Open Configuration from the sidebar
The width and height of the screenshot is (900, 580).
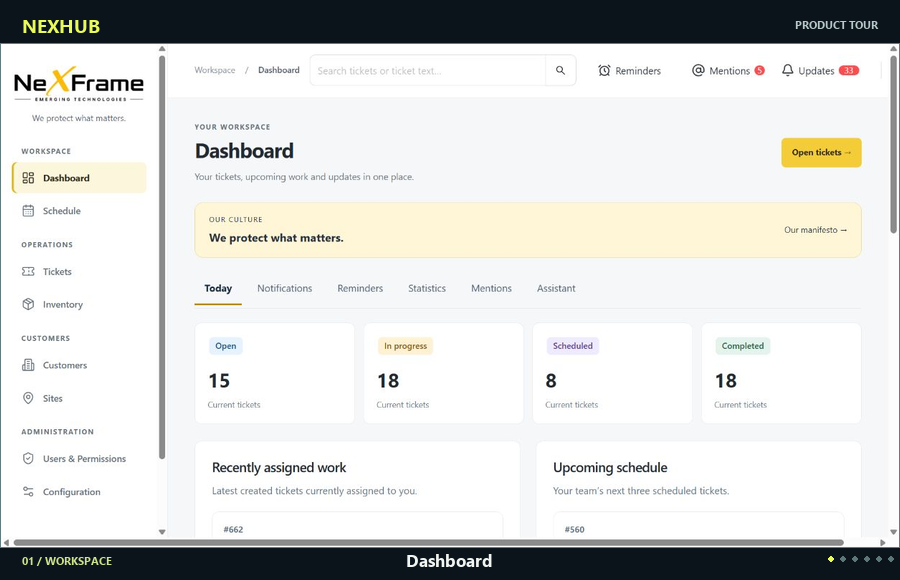click(x=79, y=492)
